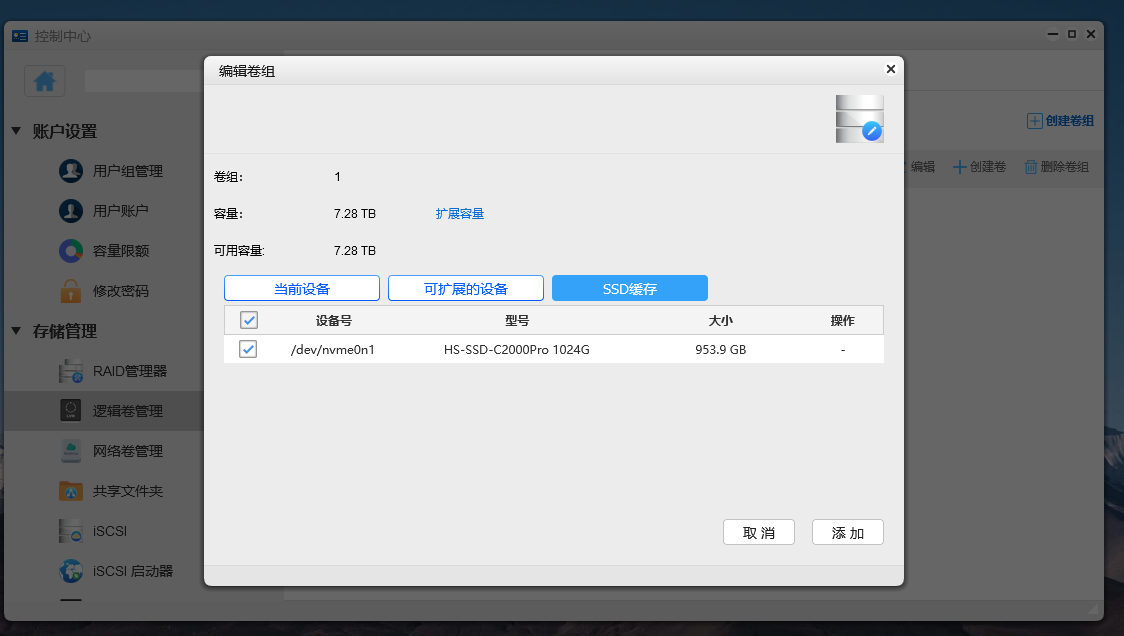Open the 可扩展的设备 tab
This screenshot has width=1124, height=636.
tap(465, 287)
